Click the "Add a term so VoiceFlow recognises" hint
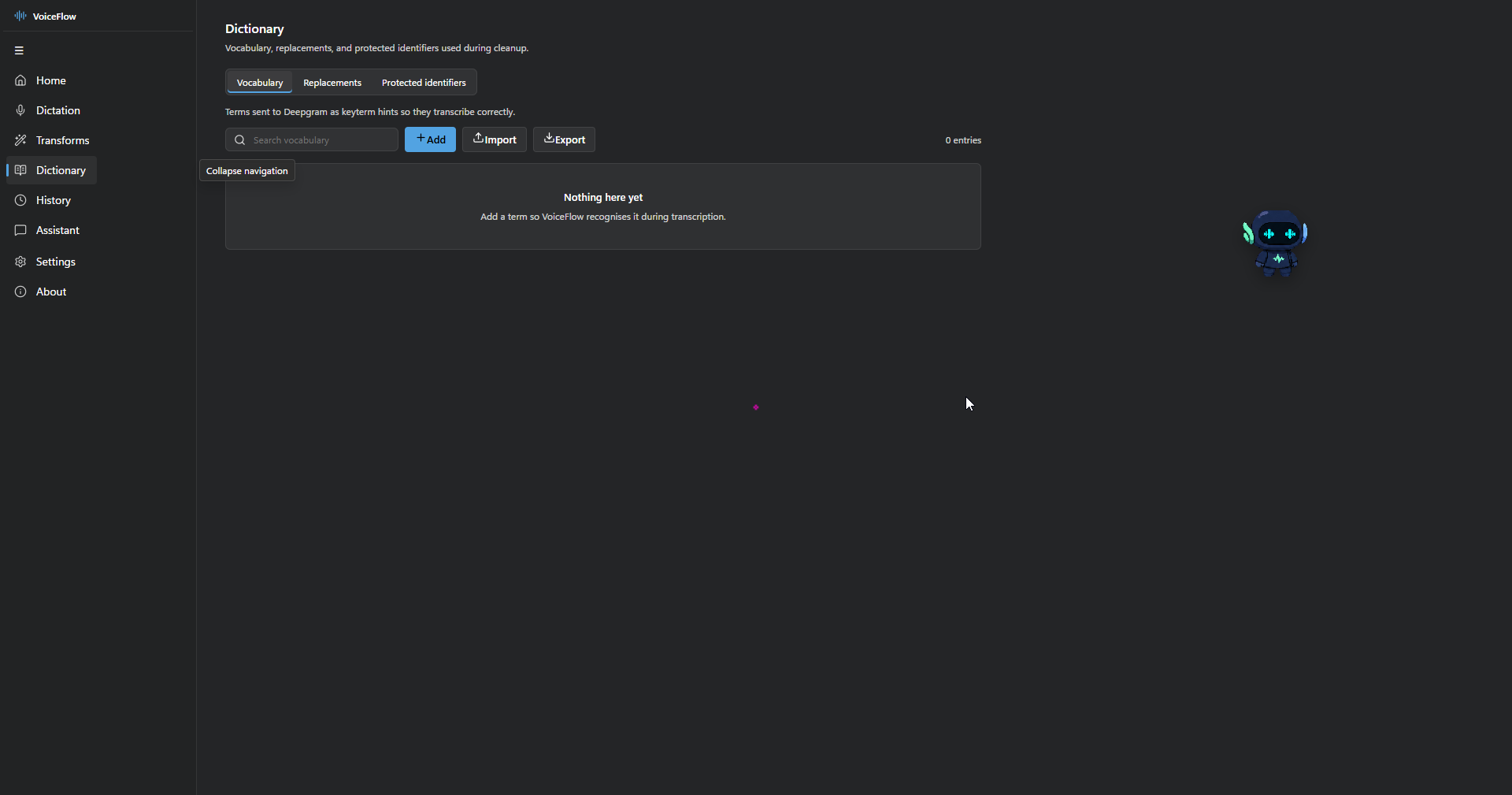 [603, 217]
